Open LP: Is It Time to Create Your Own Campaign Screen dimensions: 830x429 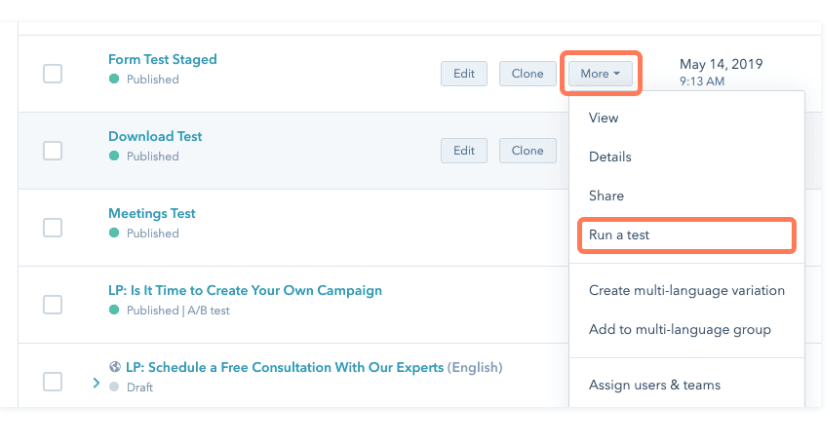pos(245,290)
